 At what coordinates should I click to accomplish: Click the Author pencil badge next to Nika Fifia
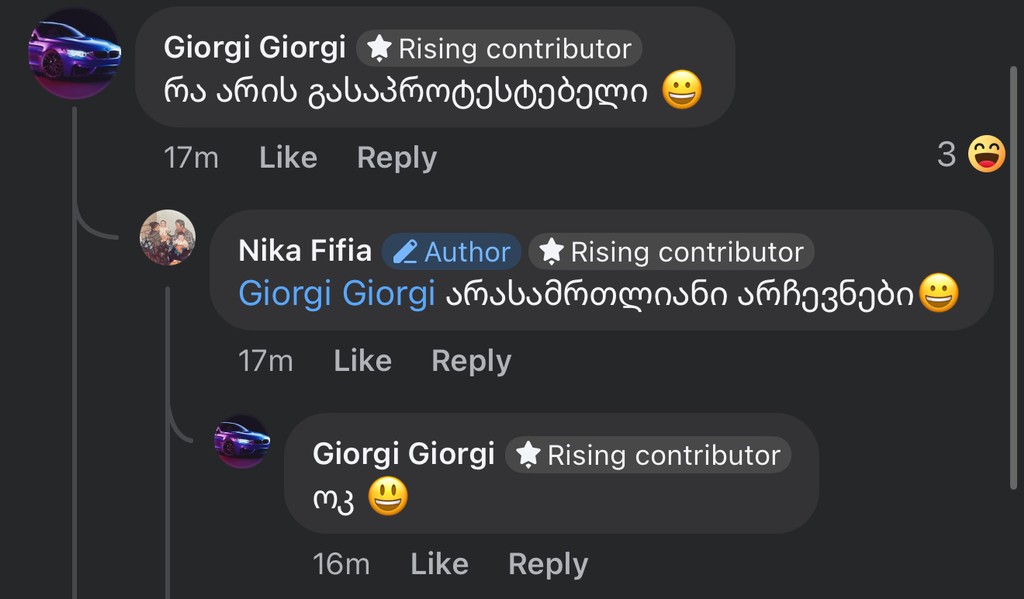[452, 251]
